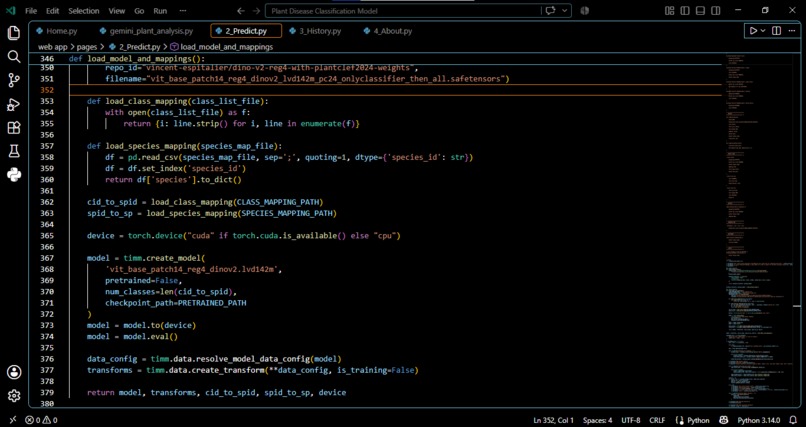Click the VS Code logo icon

click(11, 11)
